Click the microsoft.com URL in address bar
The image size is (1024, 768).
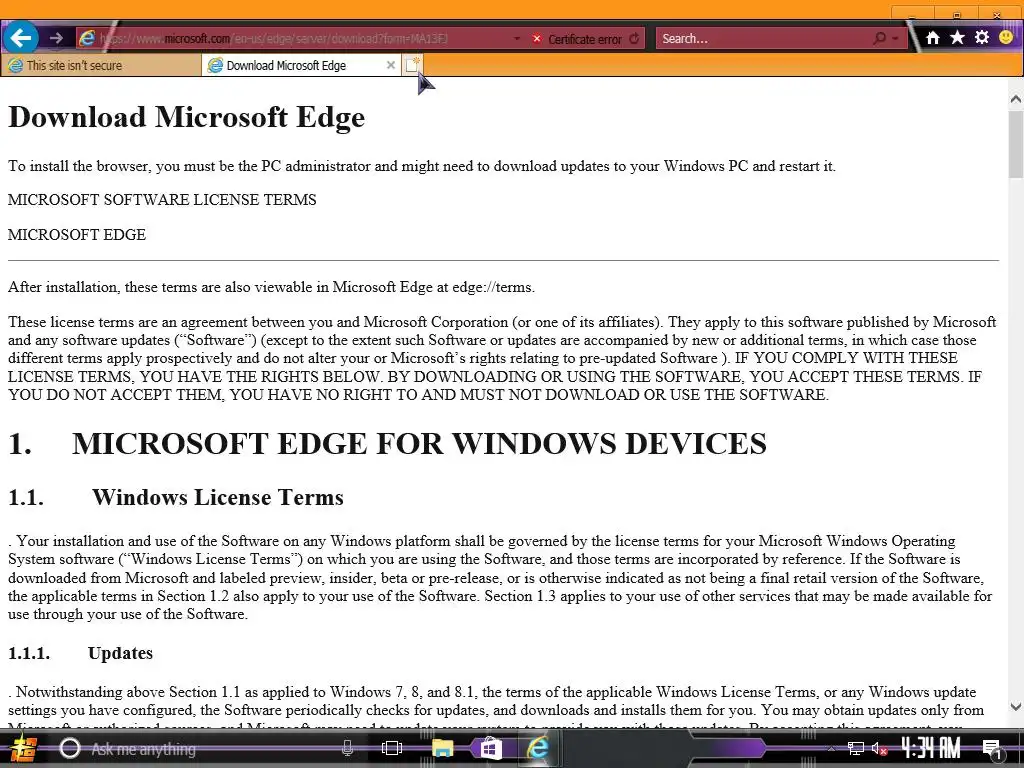tap(274, 39)
